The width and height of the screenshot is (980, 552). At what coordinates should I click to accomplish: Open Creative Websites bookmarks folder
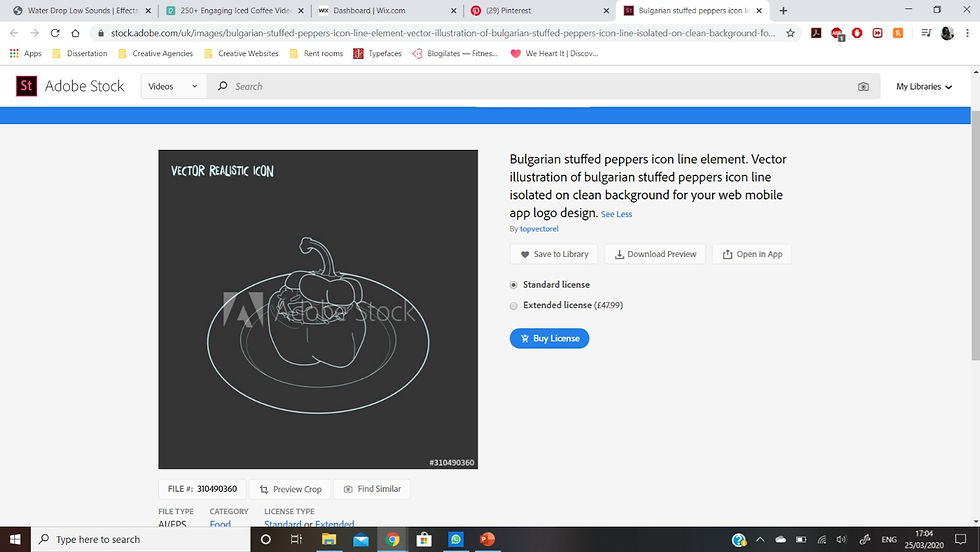point(241,54)
